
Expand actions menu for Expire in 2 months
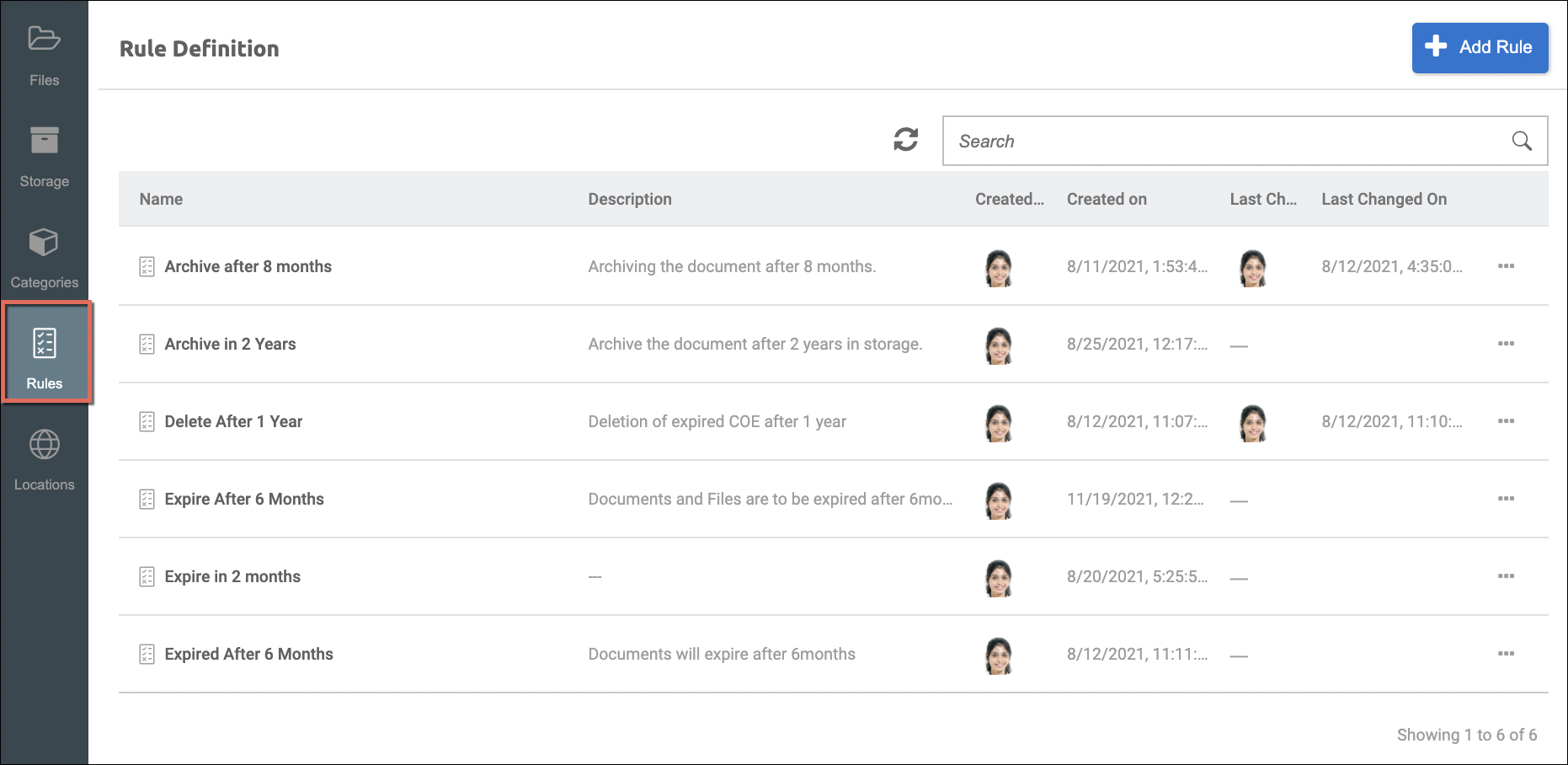point(1506,576)
